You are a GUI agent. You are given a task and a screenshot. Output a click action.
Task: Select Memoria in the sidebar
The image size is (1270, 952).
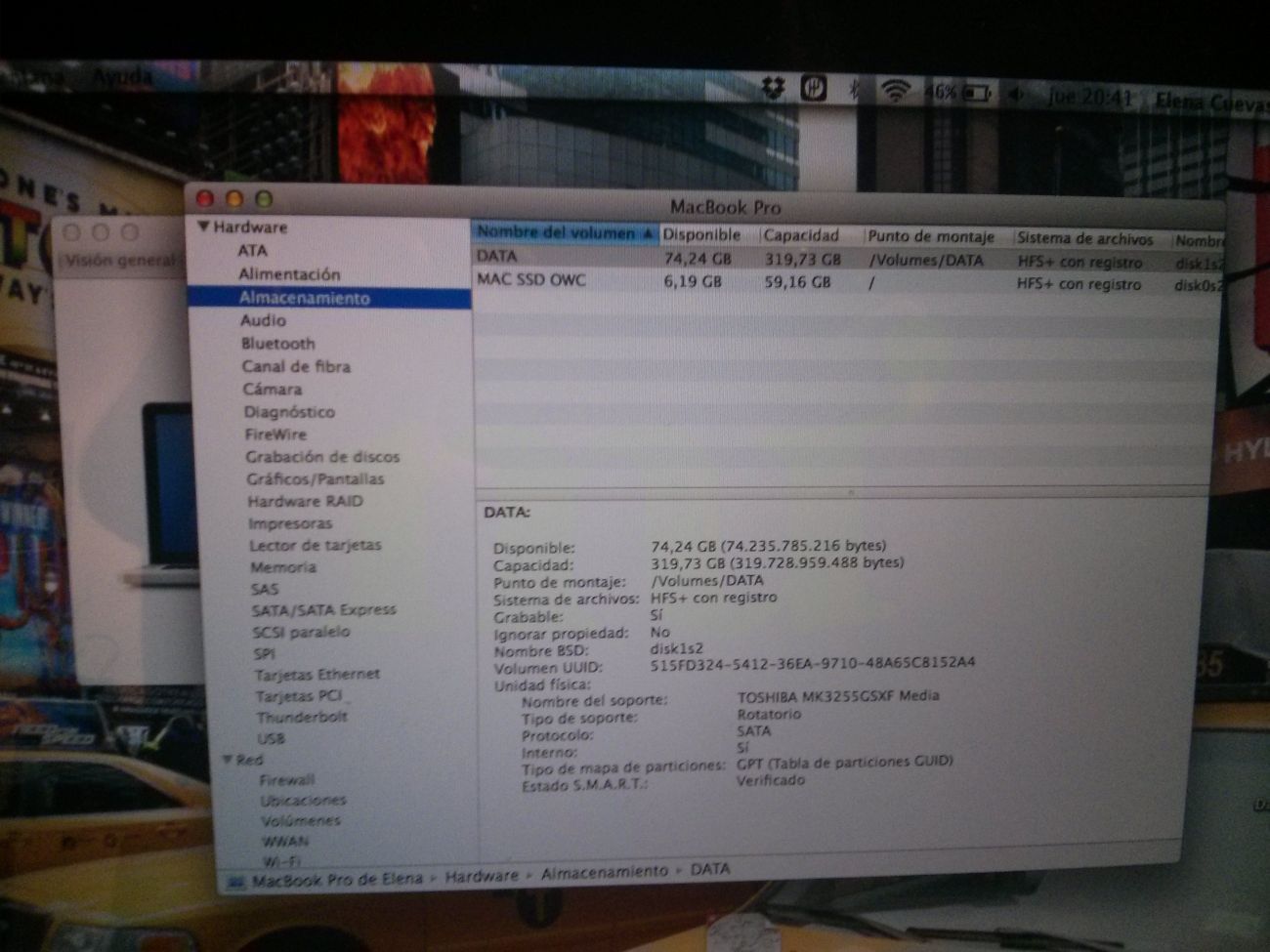(x=283, y=566)
